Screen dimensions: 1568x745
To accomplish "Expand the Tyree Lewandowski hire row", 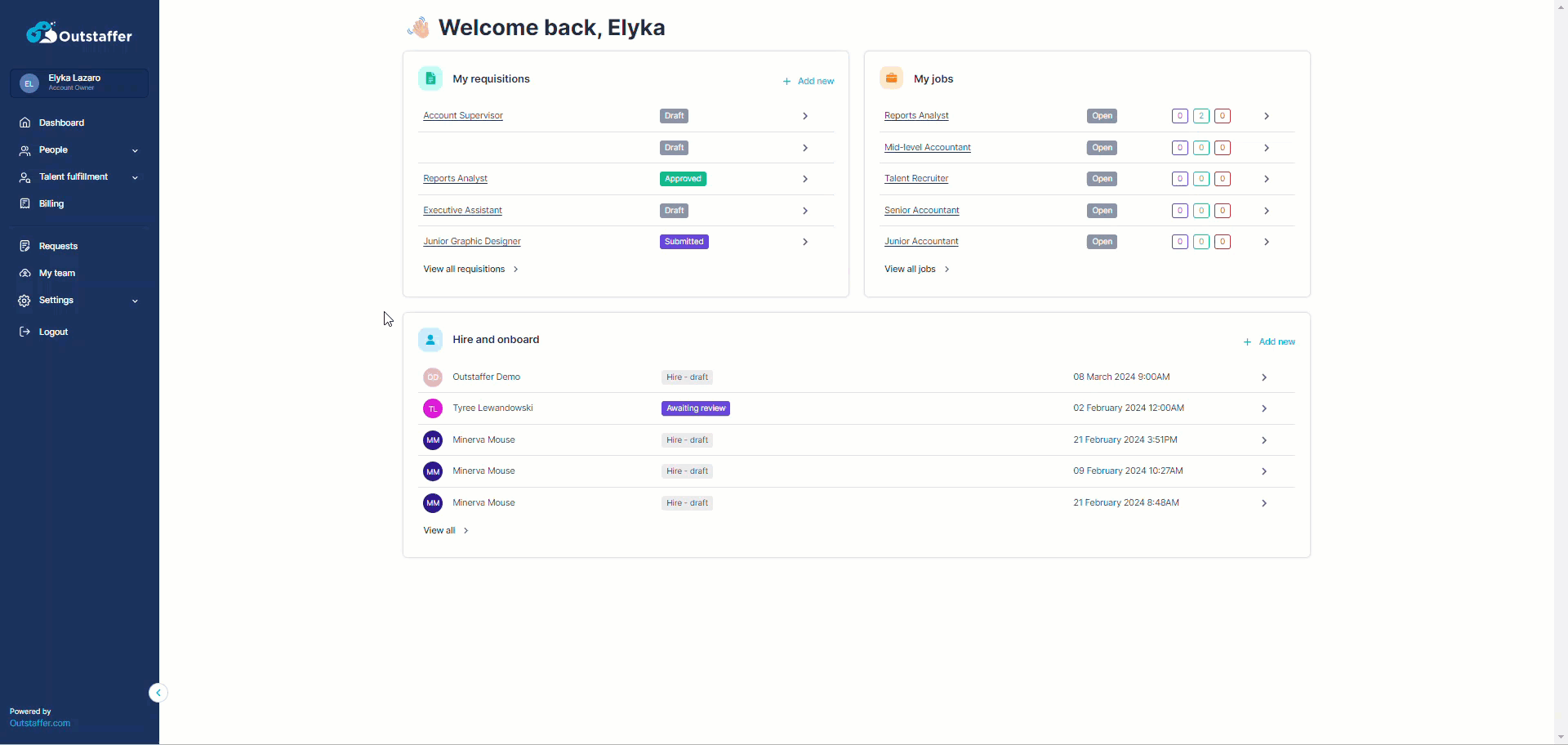I will click(x=1264, y=408).
